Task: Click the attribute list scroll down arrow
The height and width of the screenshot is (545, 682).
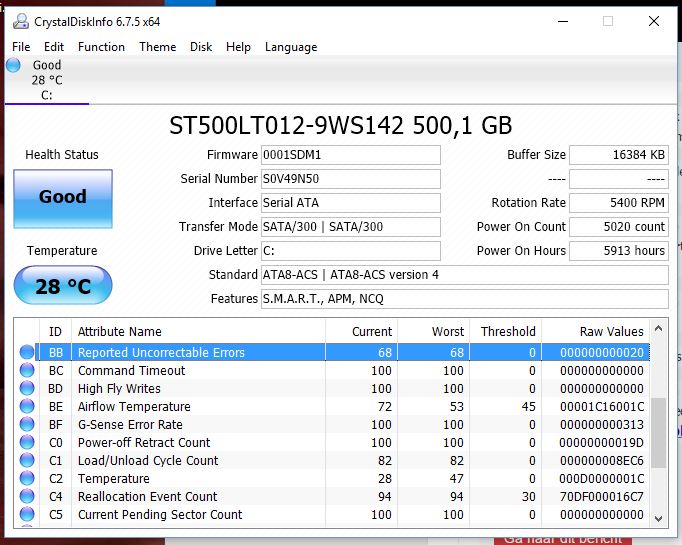Action: [659, 518]
